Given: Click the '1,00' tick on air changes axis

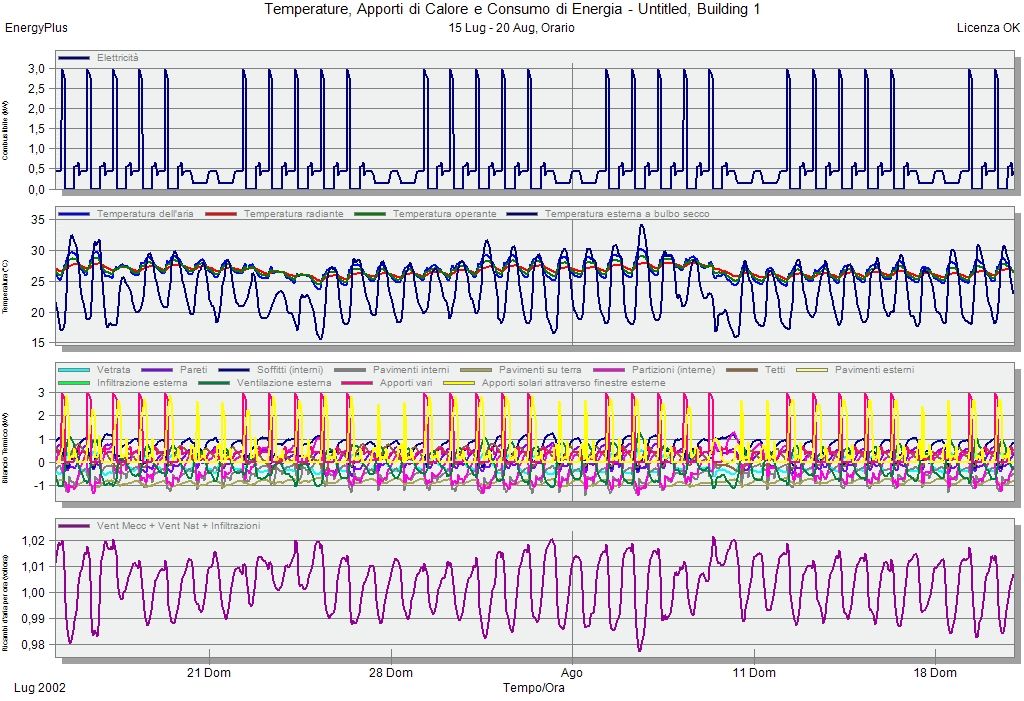Looking at the screenshot, I should point(33,593).
